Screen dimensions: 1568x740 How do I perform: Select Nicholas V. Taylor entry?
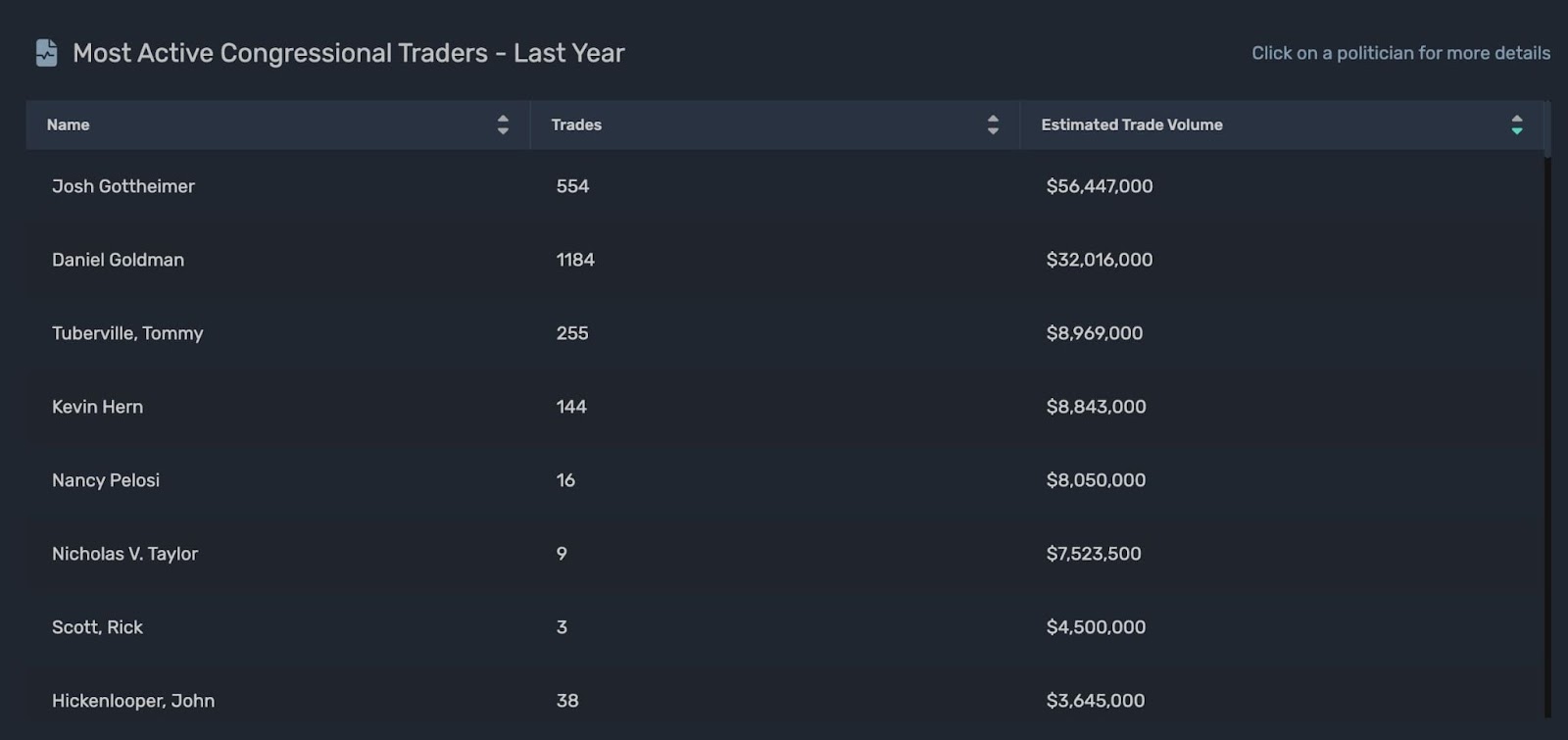(x=124, y=554)
